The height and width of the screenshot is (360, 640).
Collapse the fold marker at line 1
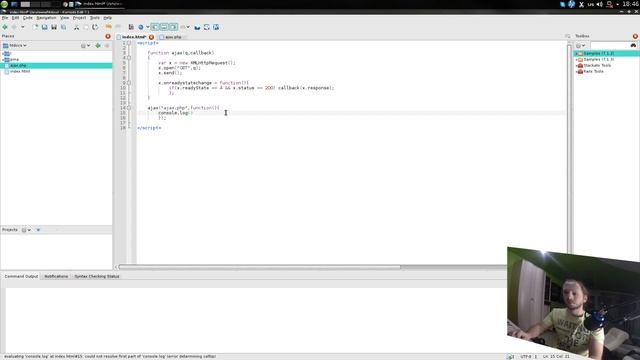(x=129, y=43)
